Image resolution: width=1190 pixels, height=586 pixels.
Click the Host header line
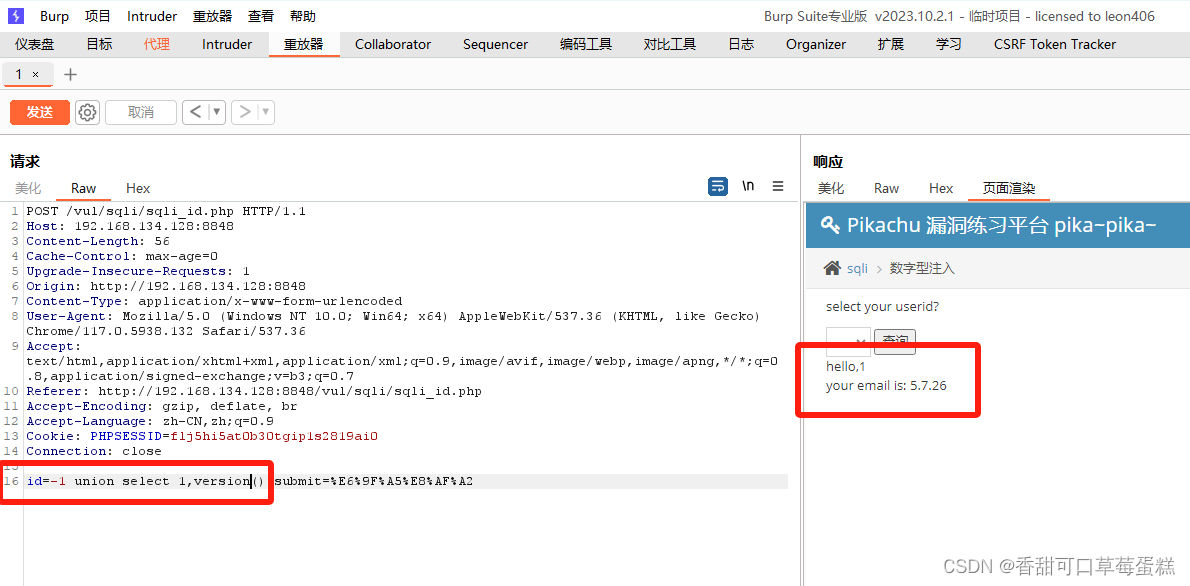pyautogui.click(x=130, y=226)
